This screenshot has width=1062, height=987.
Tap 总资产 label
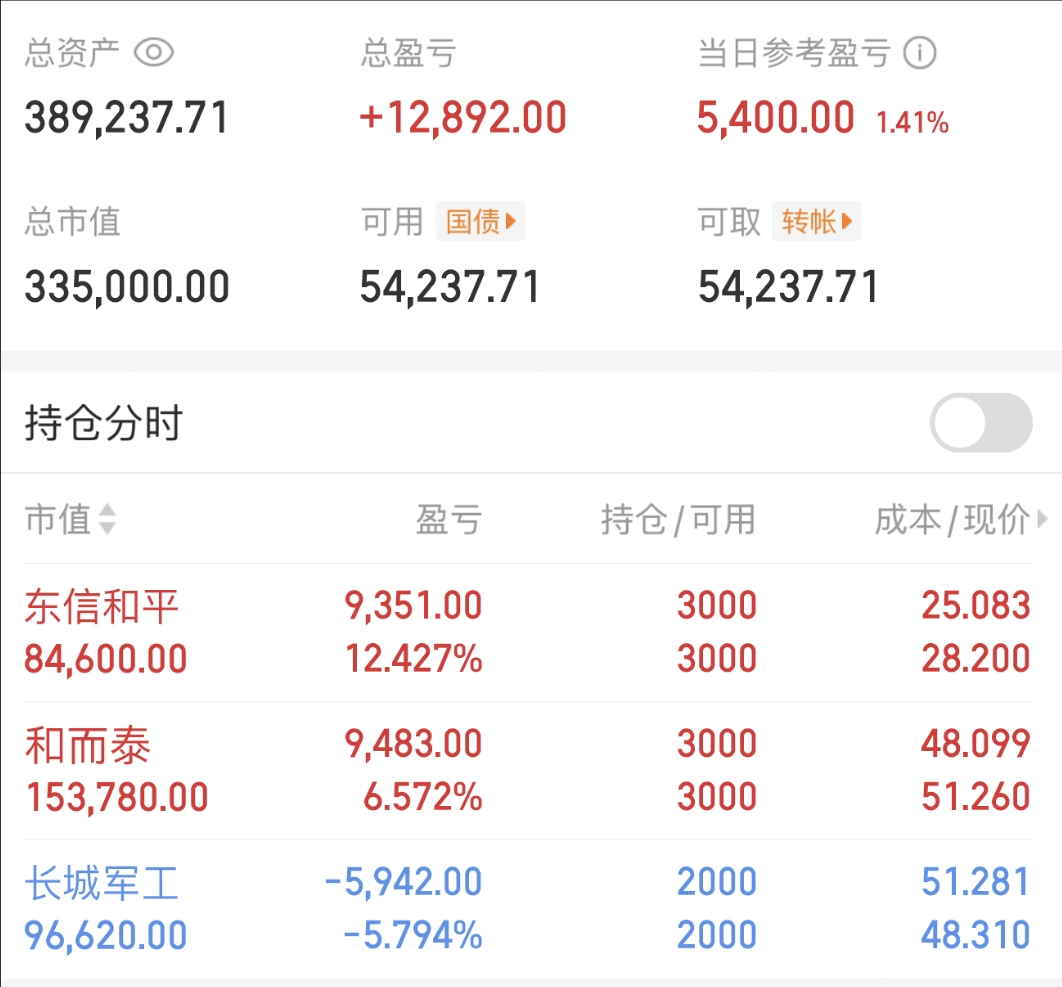tap(72, 53)
